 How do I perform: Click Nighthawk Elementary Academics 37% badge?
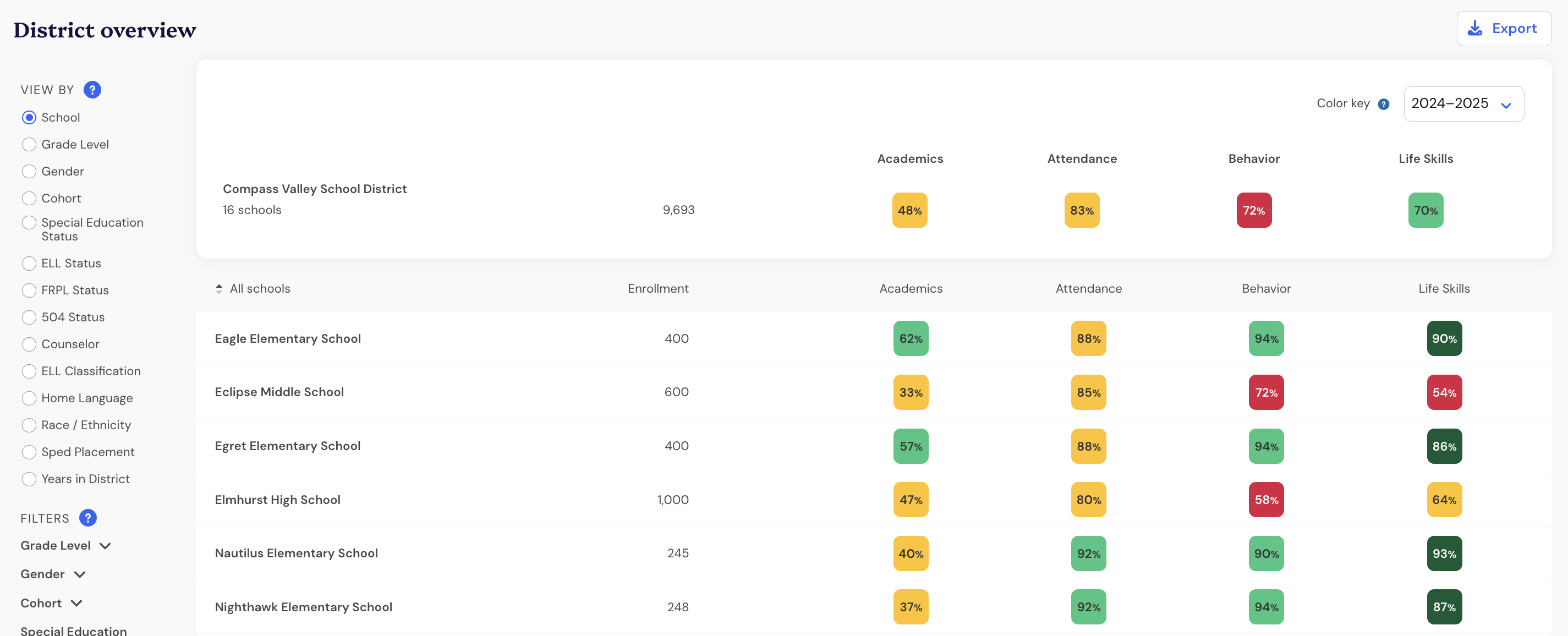(x=911, y=607)
